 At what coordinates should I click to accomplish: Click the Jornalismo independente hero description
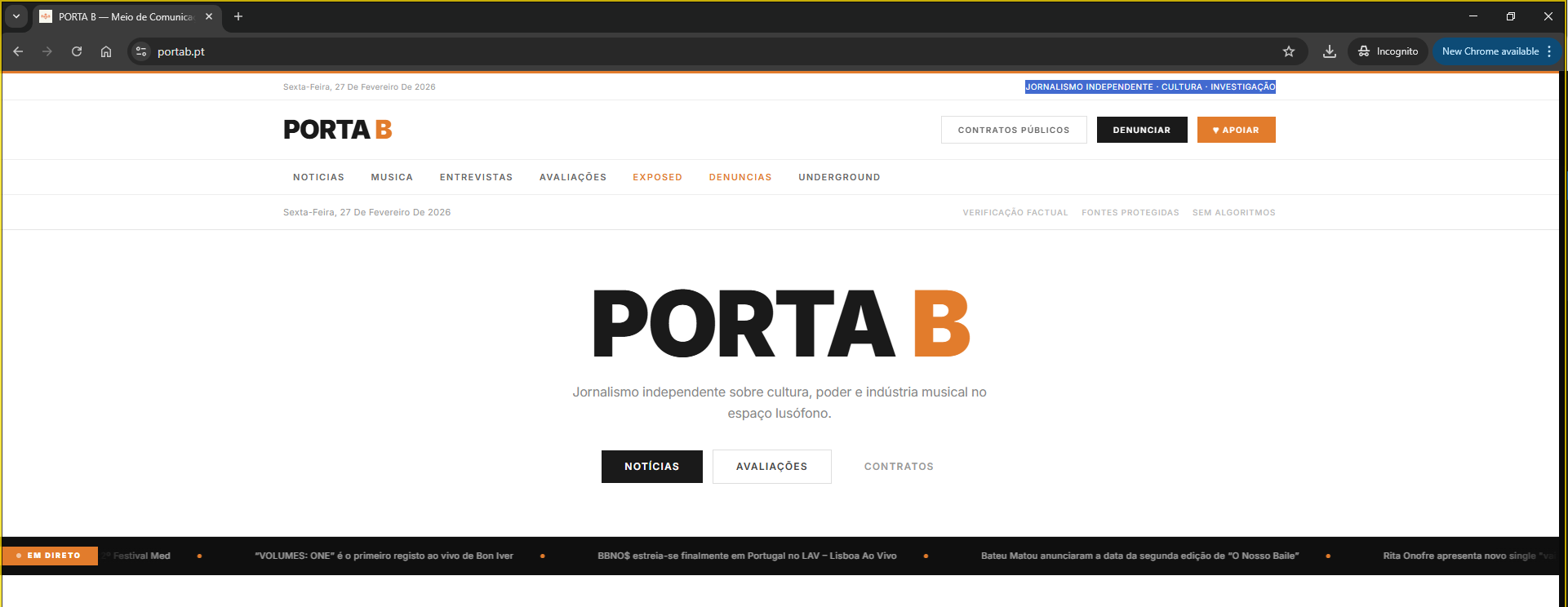780,403
